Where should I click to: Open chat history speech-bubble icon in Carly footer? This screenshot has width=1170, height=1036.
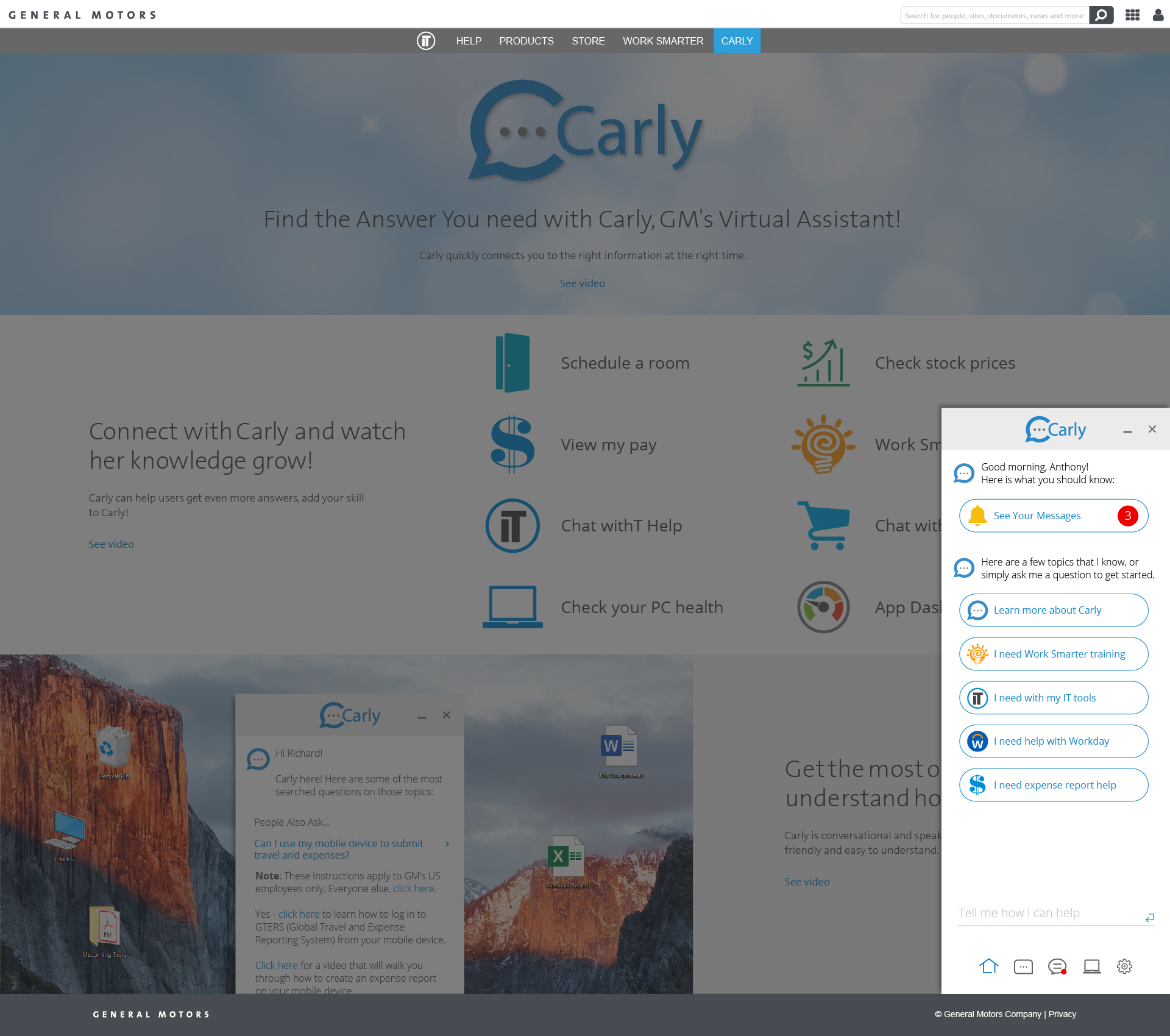1023,967
